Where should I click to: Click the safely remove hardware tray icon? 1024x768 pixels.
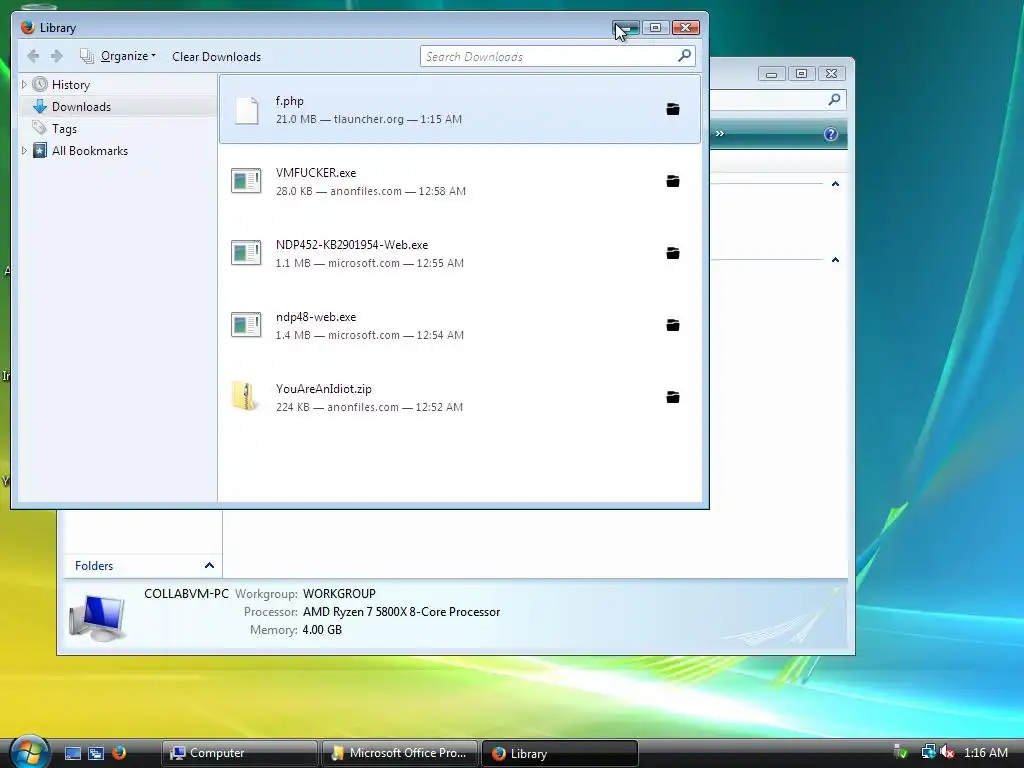tap(901, 752)
